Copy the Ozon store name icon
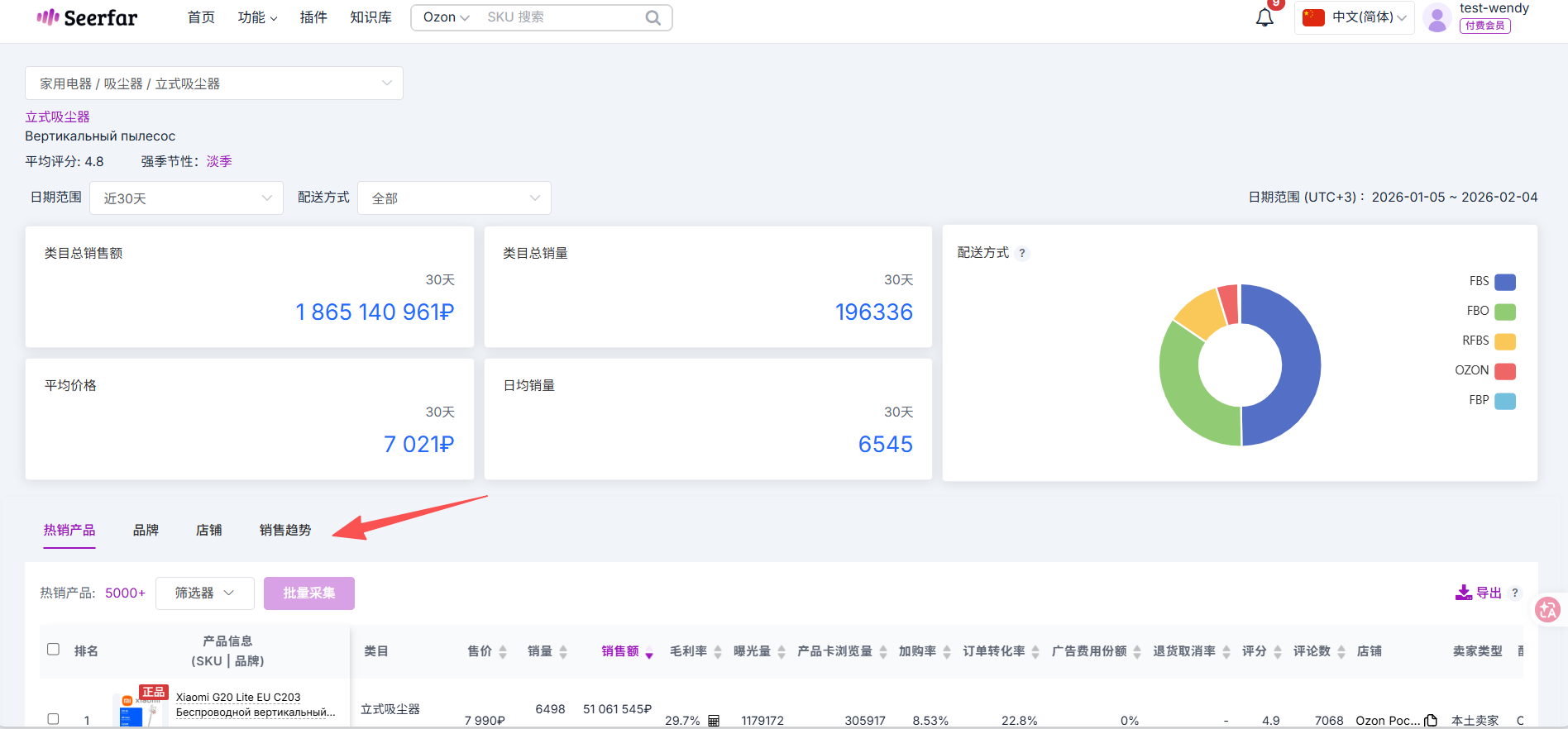Screen dimensions: 1568x729 coord(1431,720)
